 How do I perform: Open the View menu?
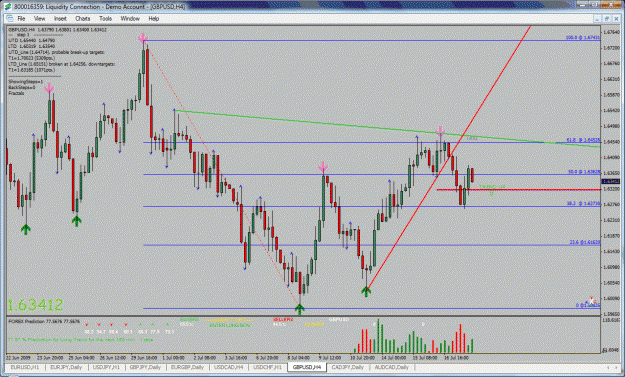(x=39, y=18)
